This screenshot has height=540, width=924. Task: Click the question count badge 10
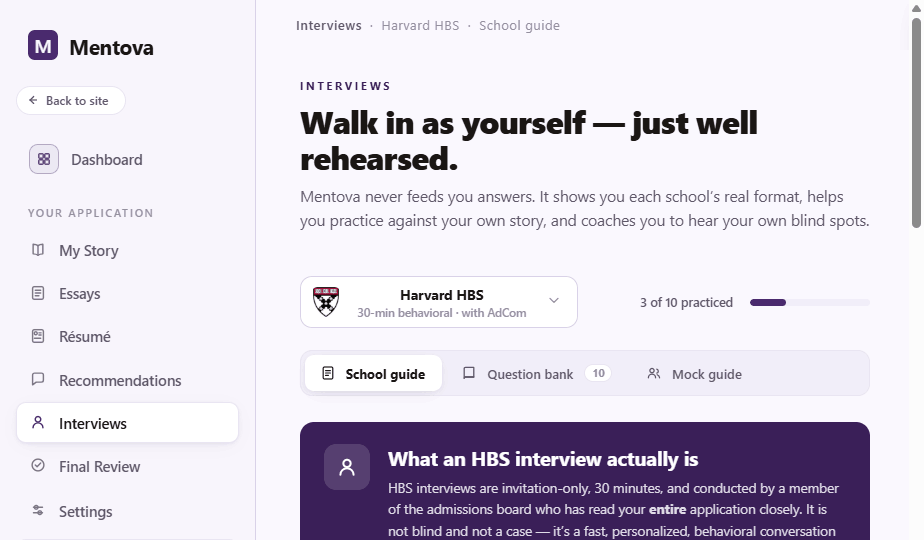coord(598,373)
